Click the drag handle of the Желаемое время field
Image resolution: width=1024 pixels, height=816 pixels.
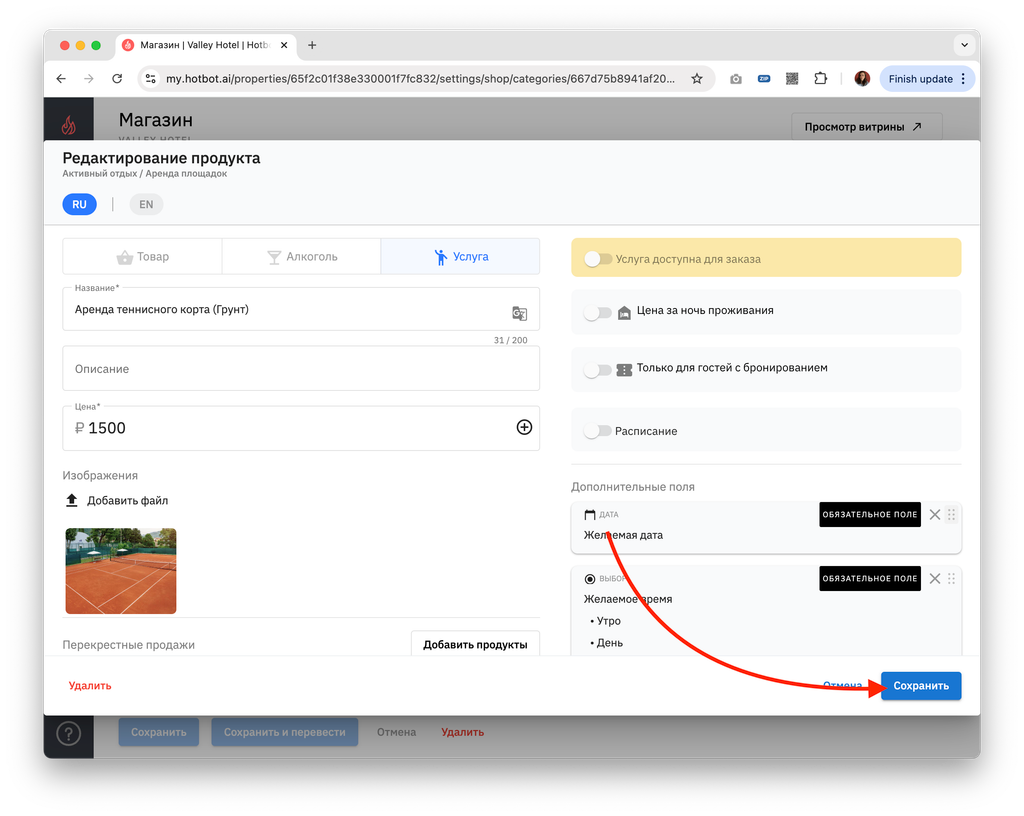tap(951, 578)
